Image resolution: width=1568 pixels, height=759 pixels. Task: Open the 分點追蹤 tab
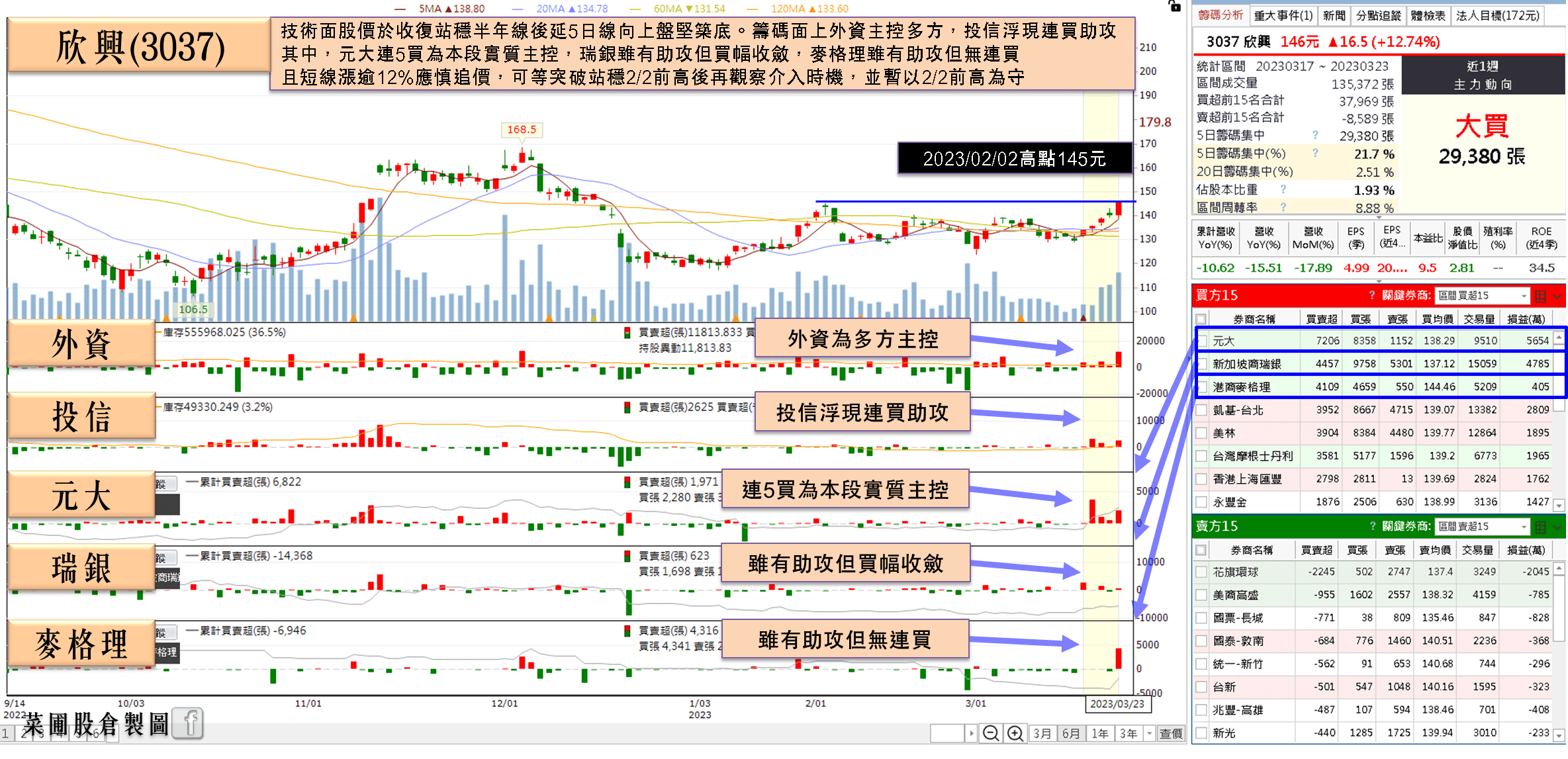click(1378, 15)
